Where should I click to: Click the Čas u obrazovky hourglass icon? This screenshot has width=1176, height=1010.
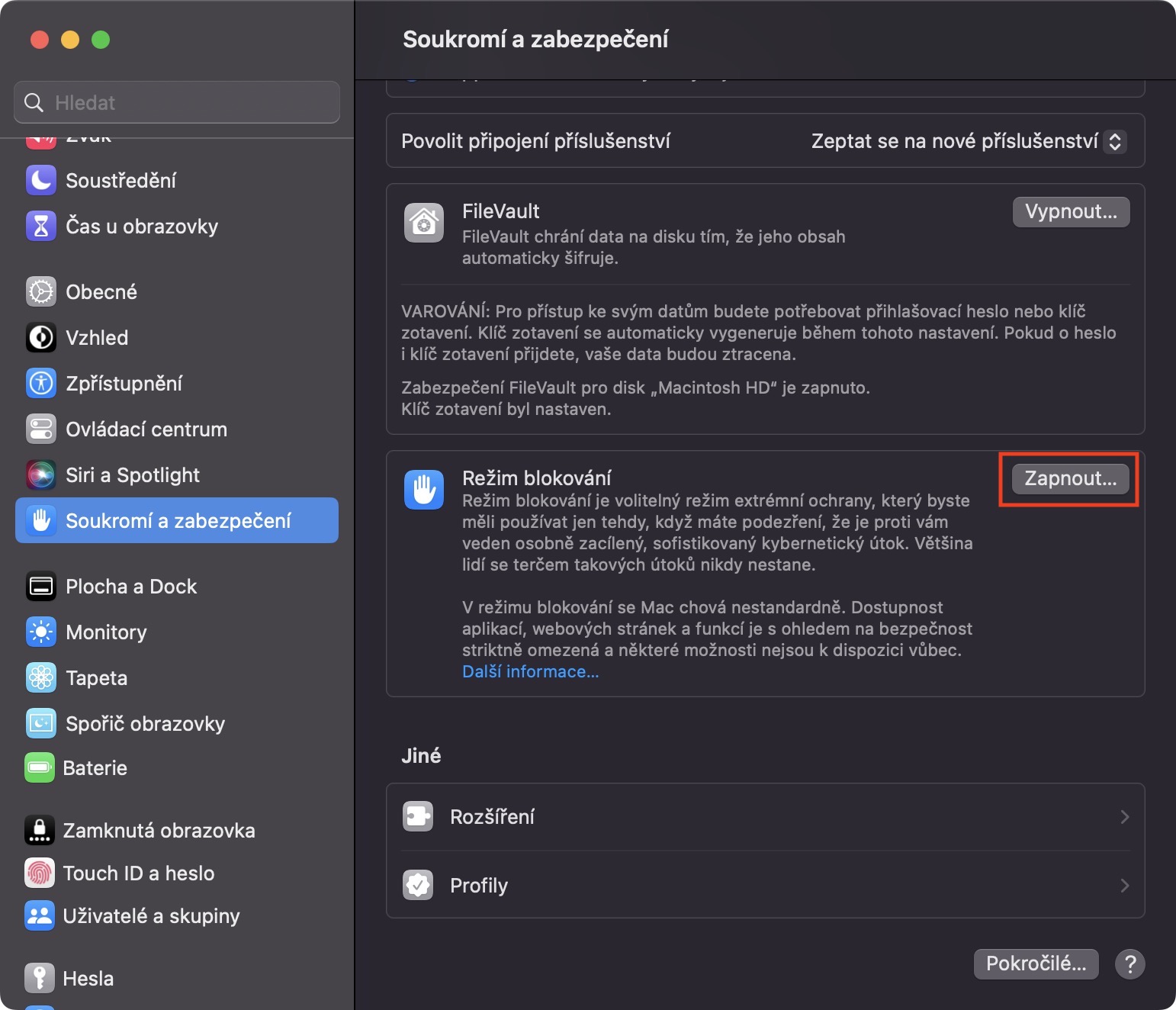41,227
